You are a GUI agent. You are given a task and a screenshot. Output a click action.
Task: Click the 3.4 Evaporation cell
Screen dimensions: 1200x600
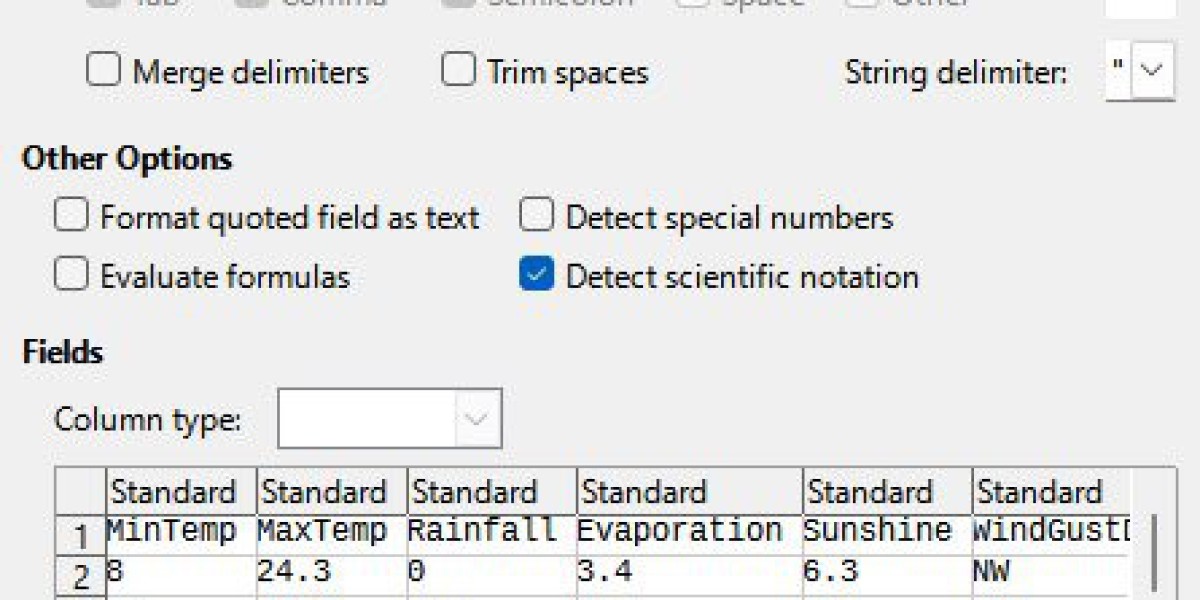602,572
